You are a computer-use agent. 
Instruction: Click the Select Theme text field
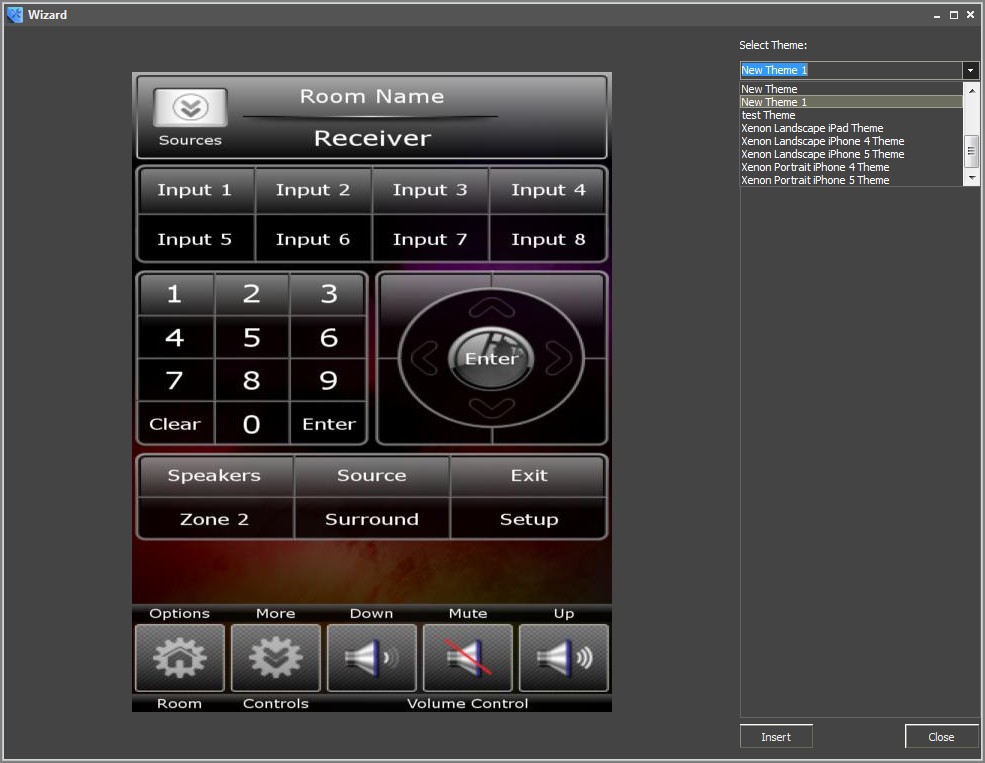pos(849,71)
